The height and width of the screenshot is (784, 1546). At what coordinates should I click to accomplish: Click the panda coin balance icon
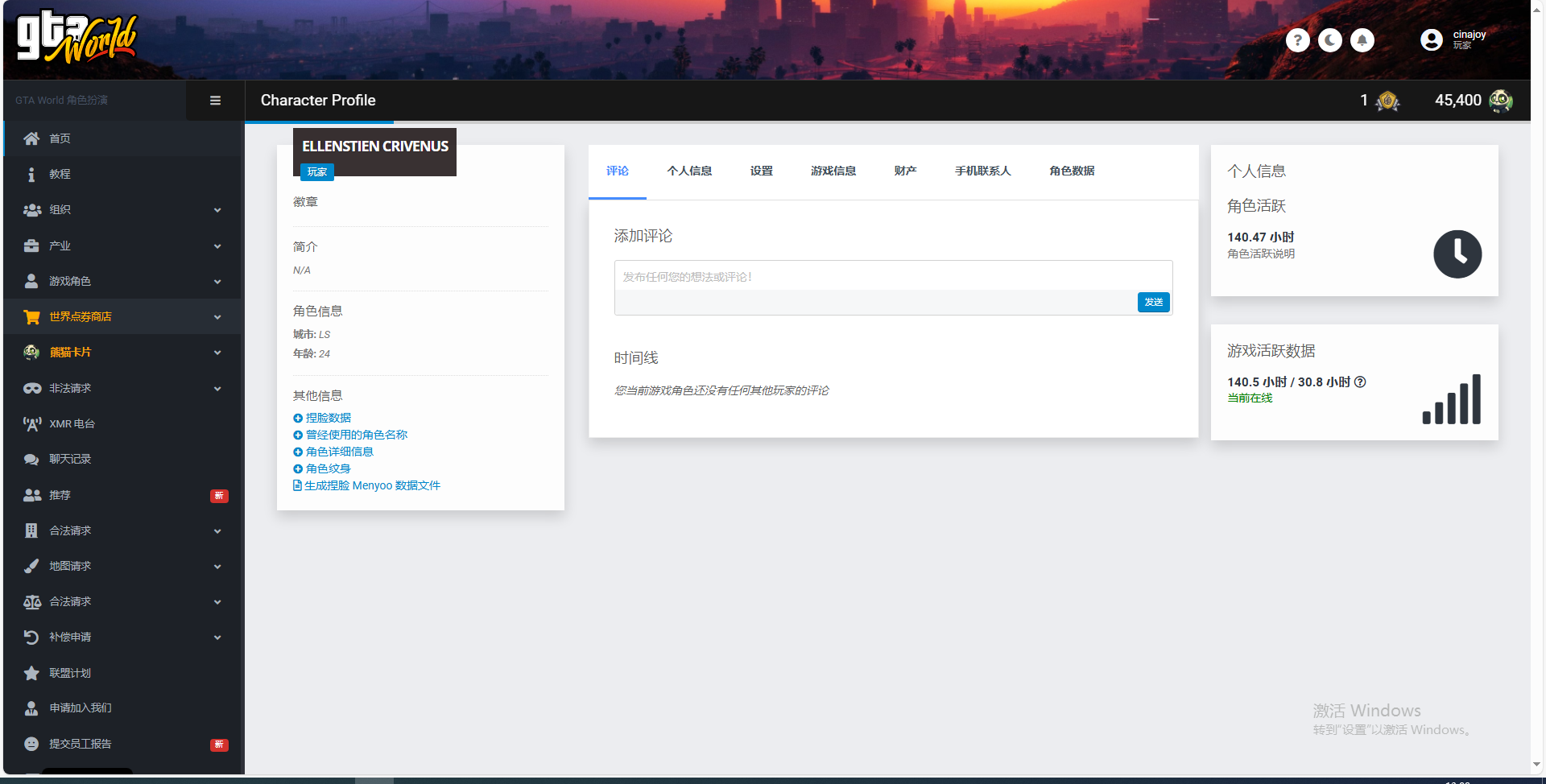coord(1500,101)
